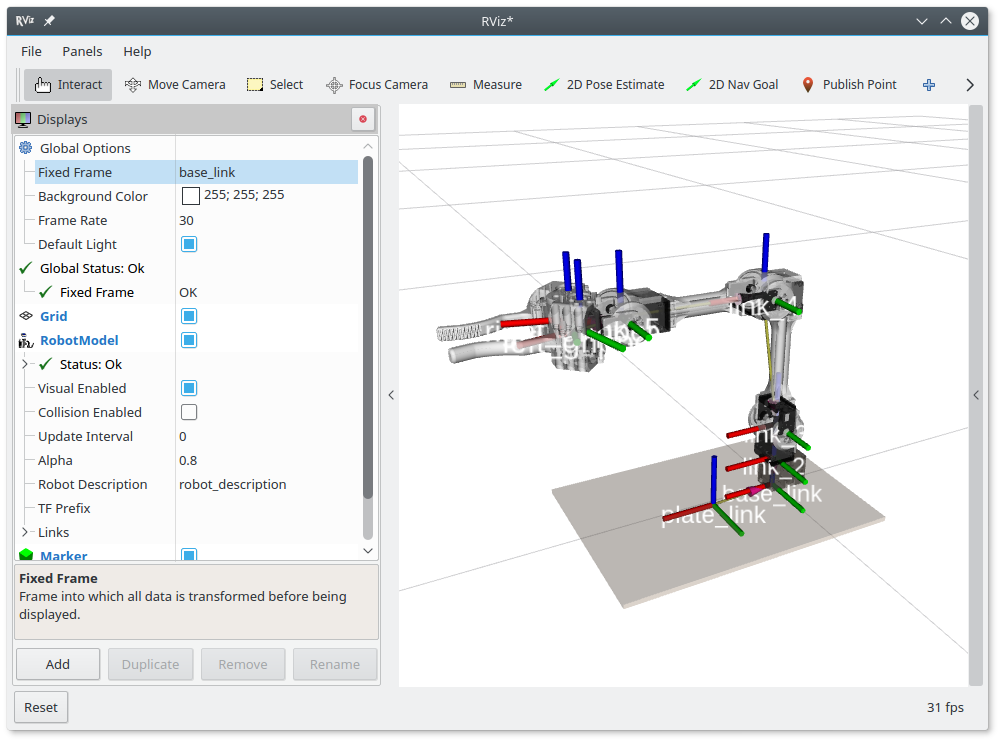1001x743 pixels.
Task: Click the Rename button
Action: pos(335,664)
